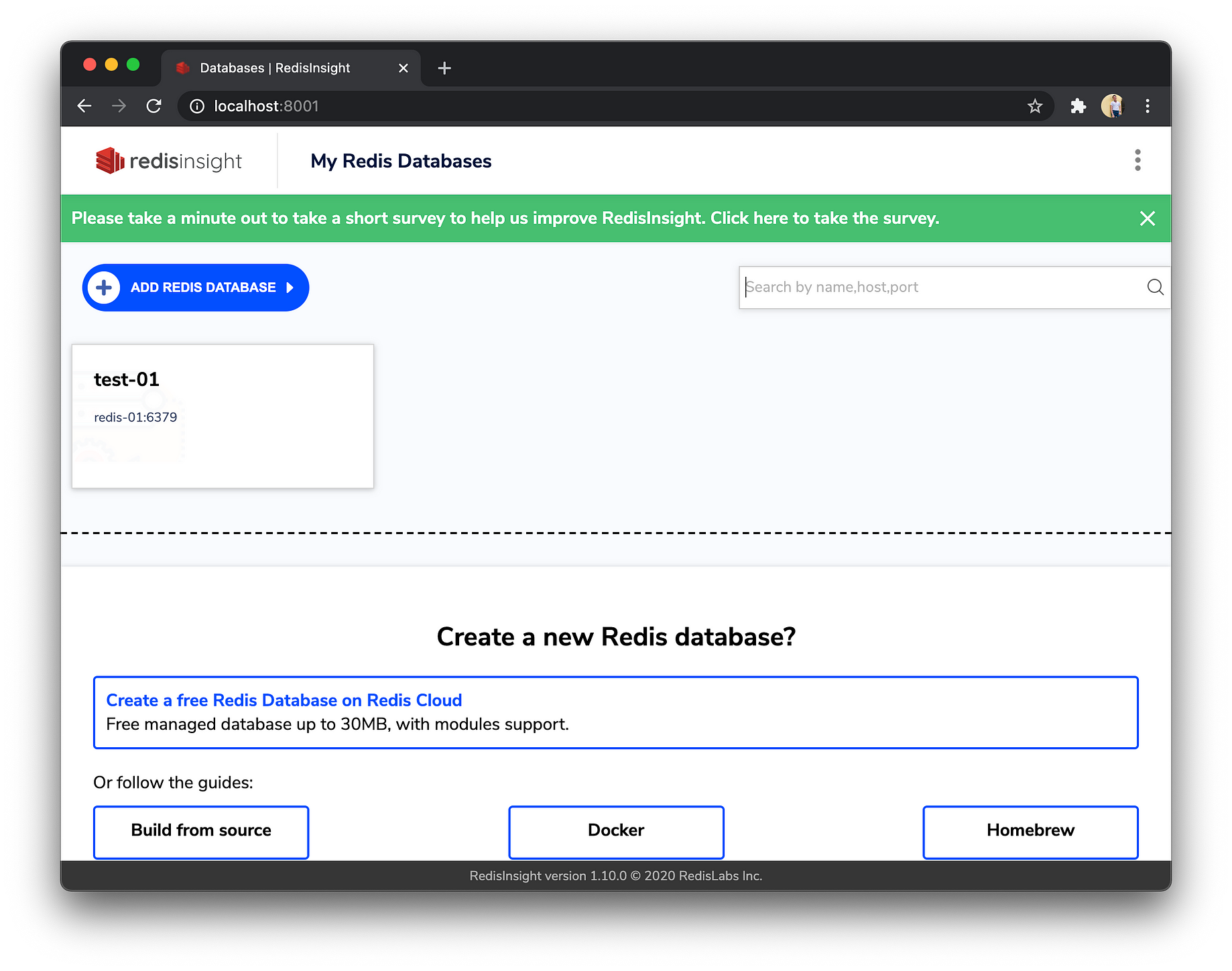Click the site info icon in the address bar

pos(197,106)
